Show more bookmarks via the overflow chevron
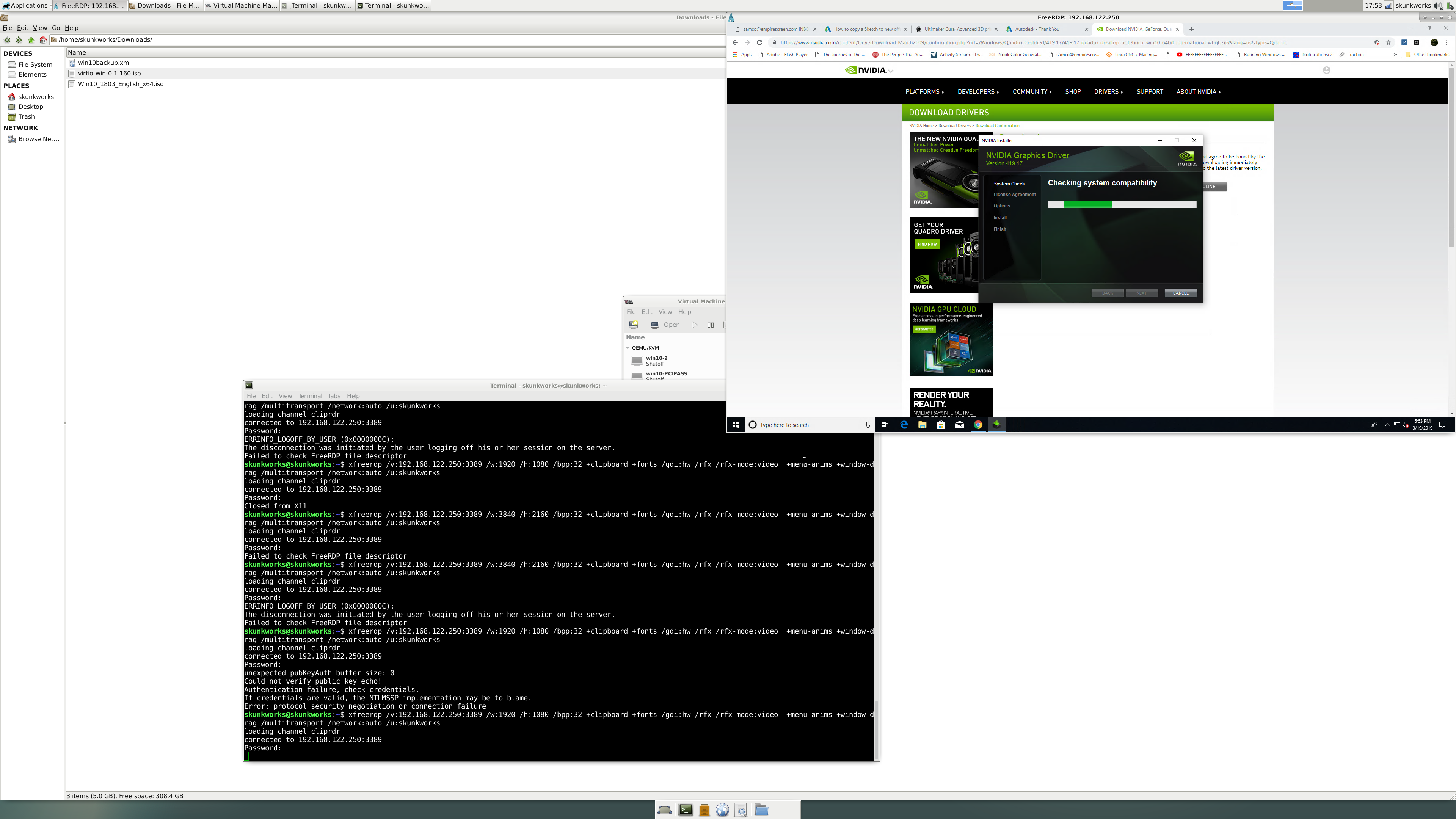Image resolution: width=1456 pixels, height=819 pixels. 1395,55
